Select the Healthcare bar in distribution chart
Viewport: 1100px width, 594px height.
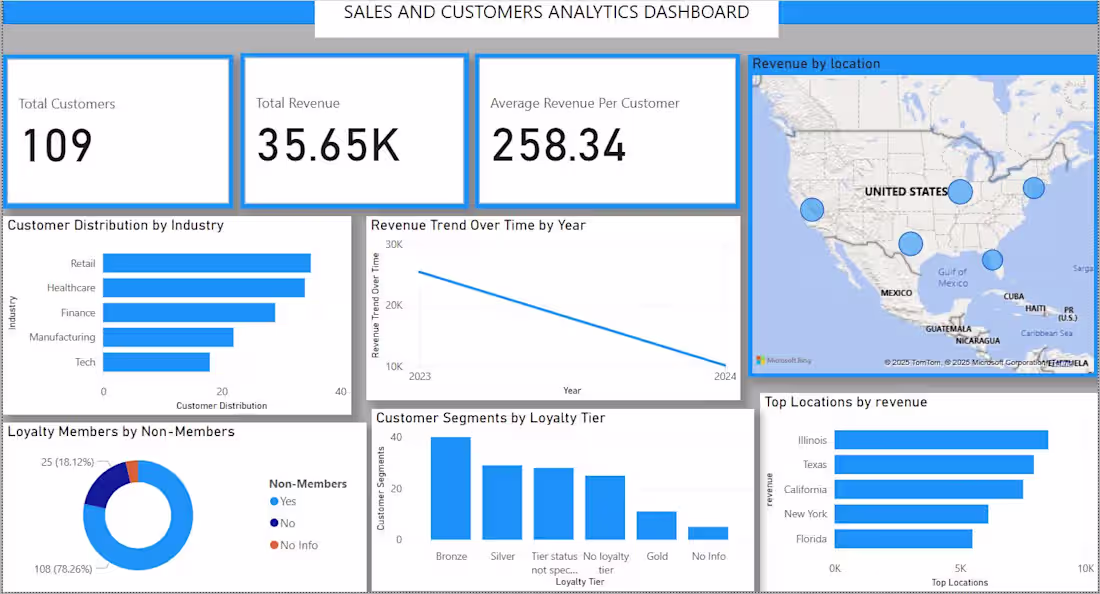[202, 287]
